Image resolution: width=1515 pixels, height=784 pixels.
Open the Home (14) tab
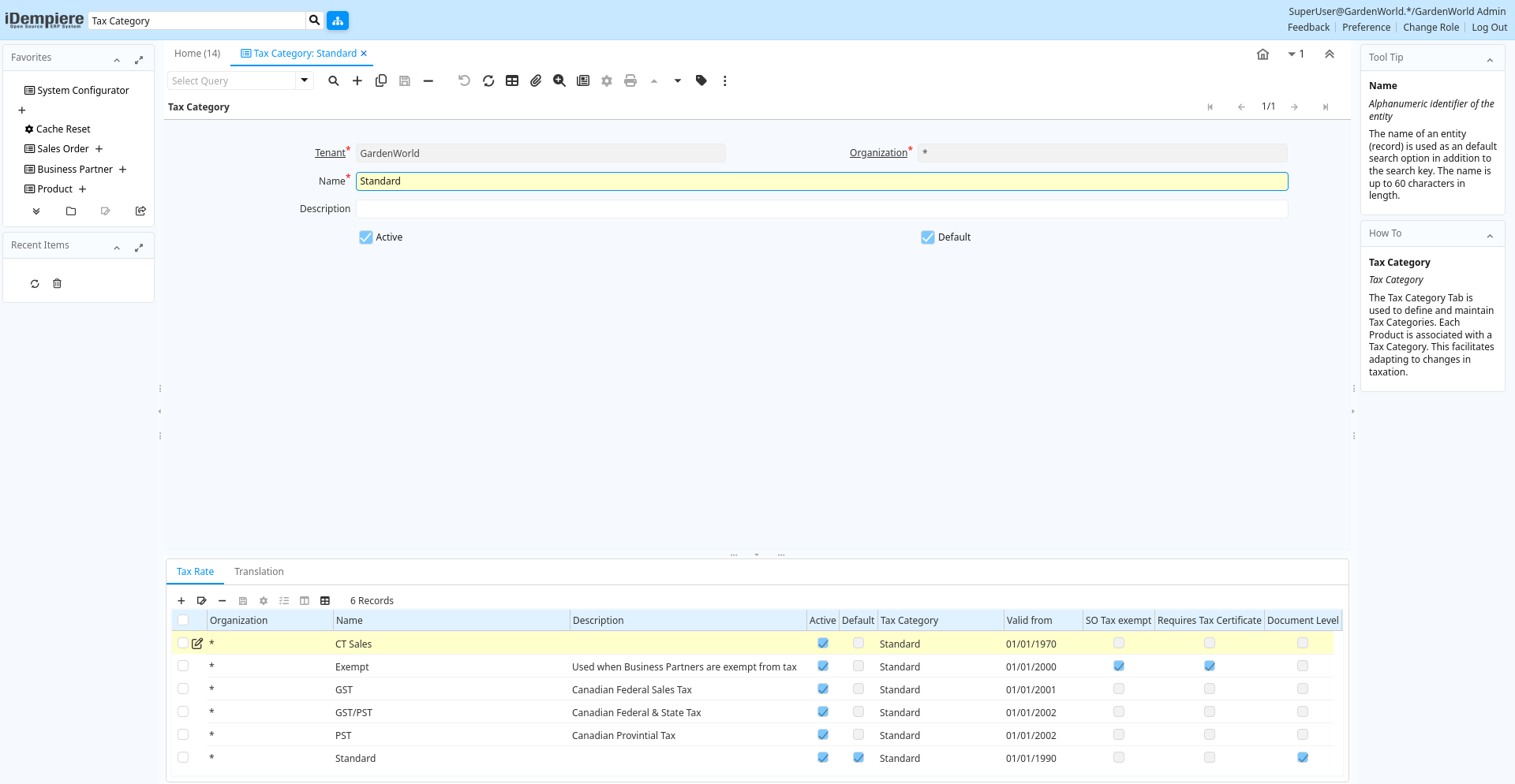click(197, 54)
